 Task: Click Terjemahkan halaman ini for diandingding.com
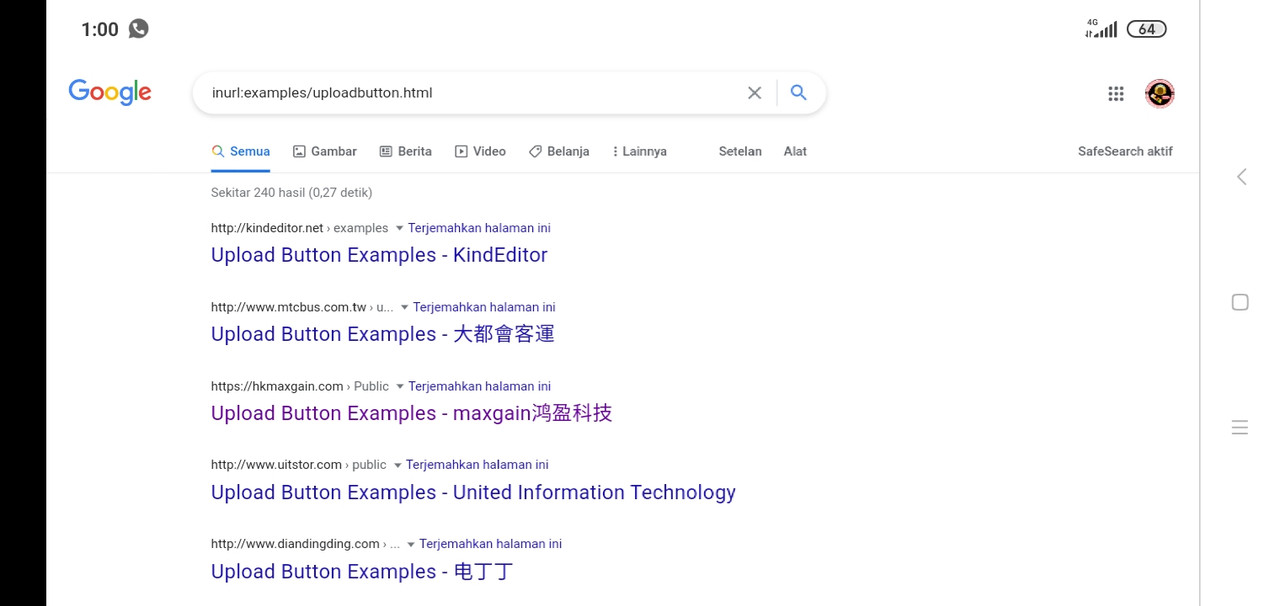(x=490, y=544)
